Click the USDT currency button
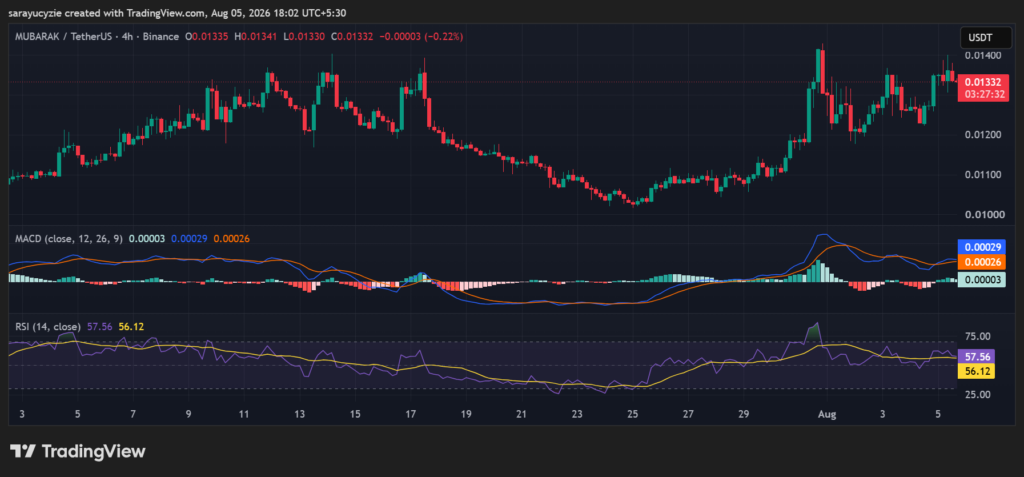Image resolution: width=1024 pixels, height=477 pixels. (984, 38)
